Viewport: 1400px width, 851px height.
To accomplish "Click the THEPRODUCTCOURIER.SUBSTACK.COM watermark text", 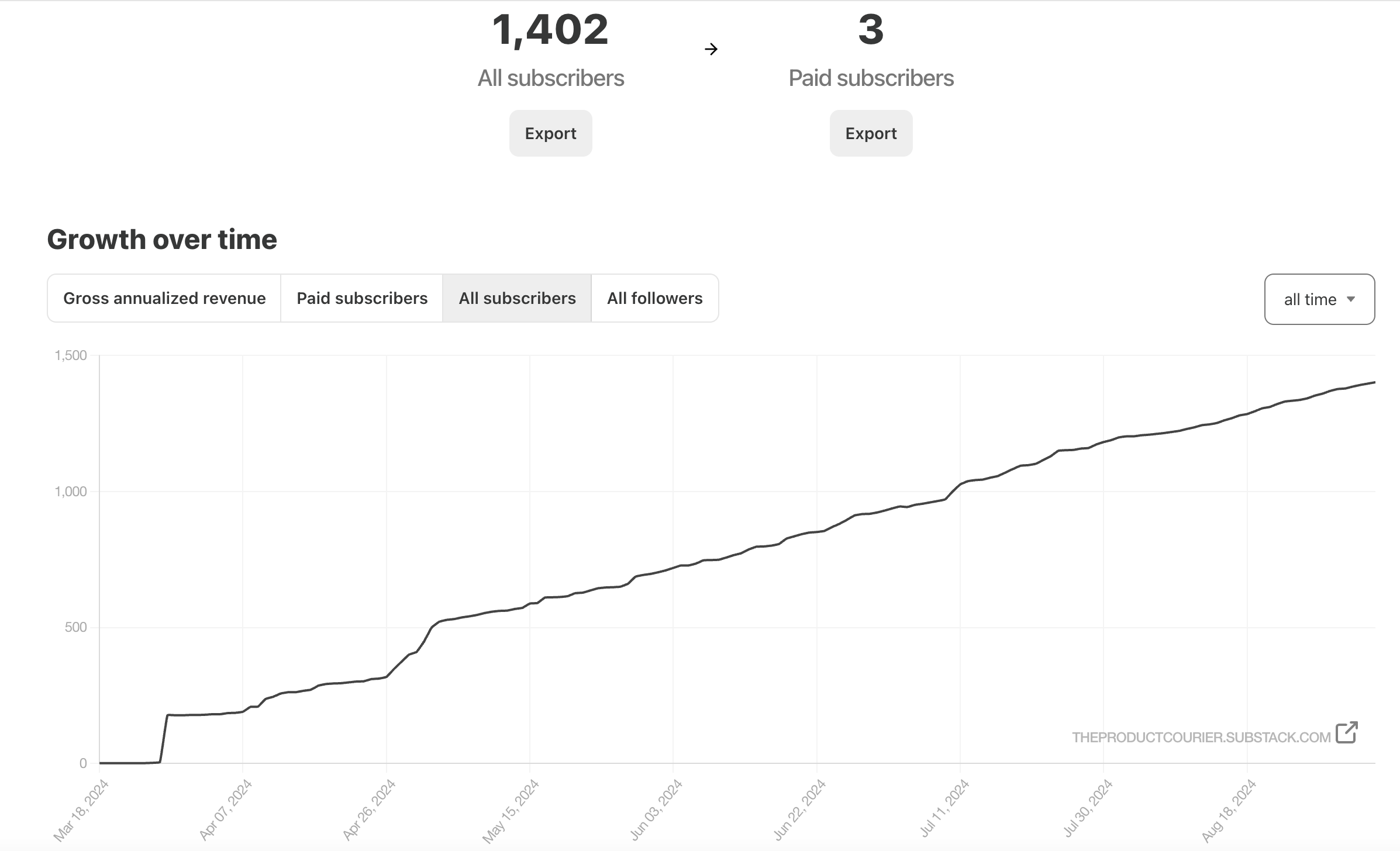I will [x=1200, y=737].
